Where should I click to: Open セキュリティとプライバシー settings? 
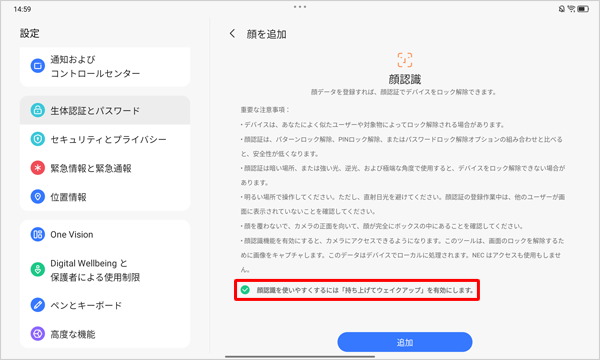point(105,139)
